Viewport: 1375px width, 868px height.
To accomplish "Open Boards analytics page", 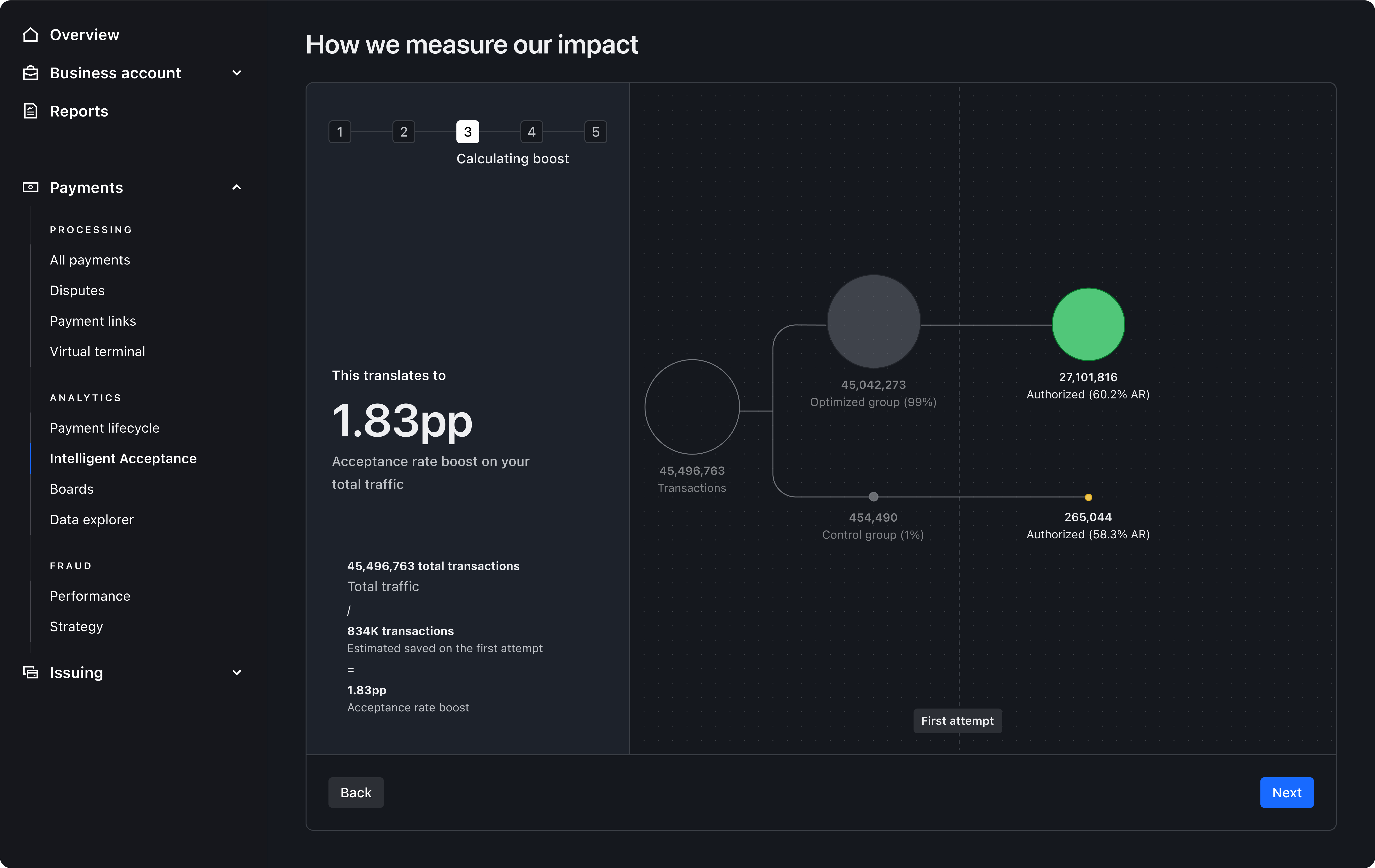I will [x=71, y=489].
